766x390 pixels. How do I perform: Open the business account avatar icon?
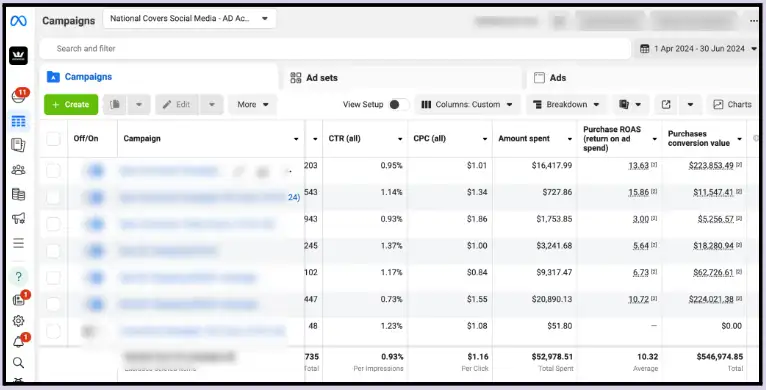(19, 55)
